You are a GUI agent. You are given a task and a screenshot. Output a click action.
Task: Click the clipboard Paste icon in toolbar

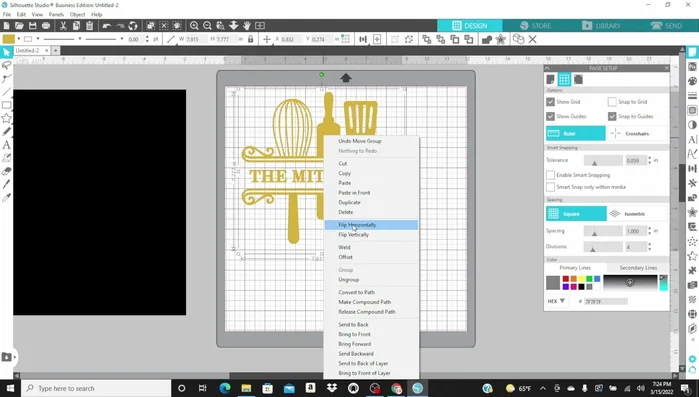pos(89,25)
